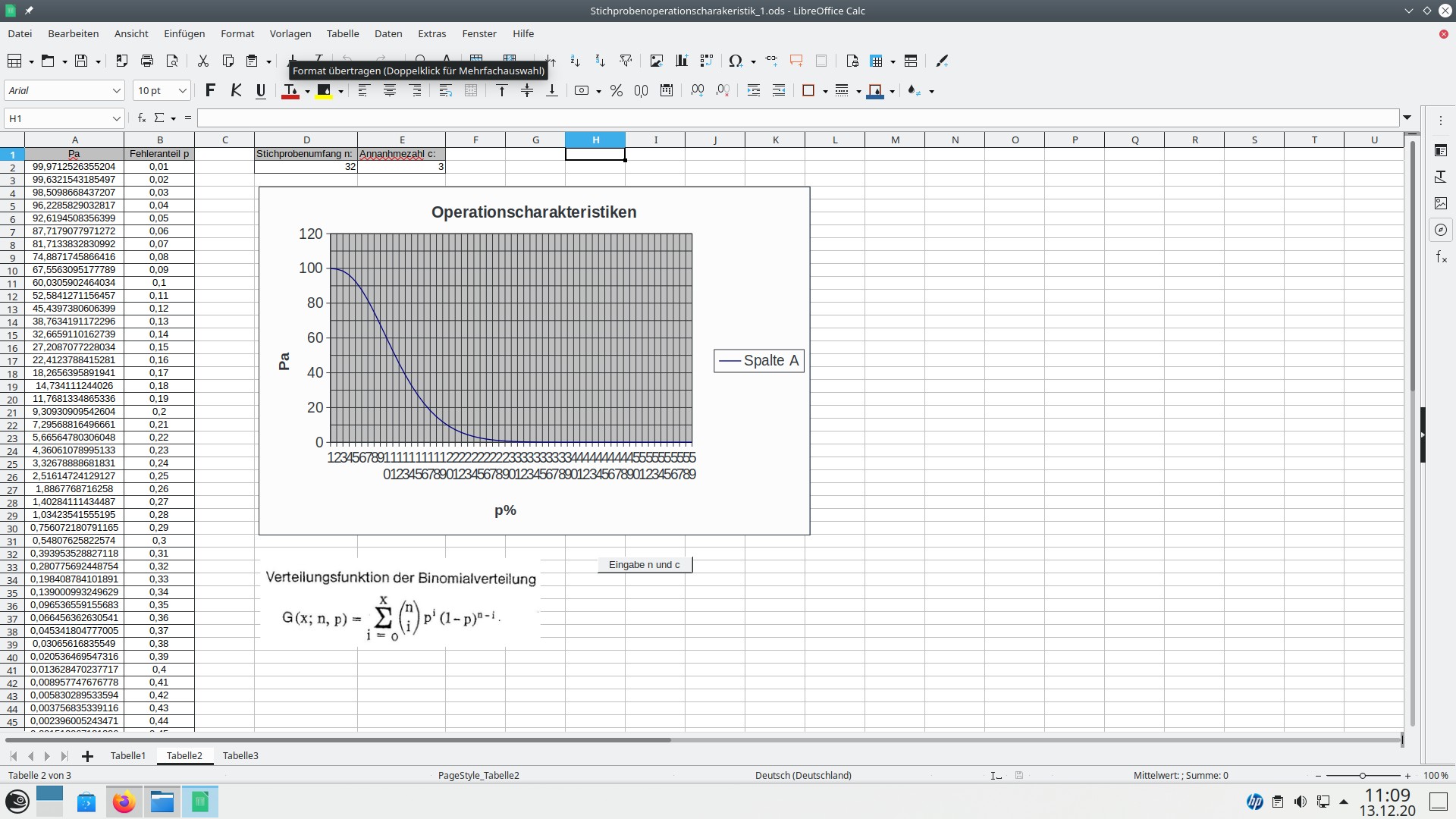Open the Extras menu

pos(431,33)
